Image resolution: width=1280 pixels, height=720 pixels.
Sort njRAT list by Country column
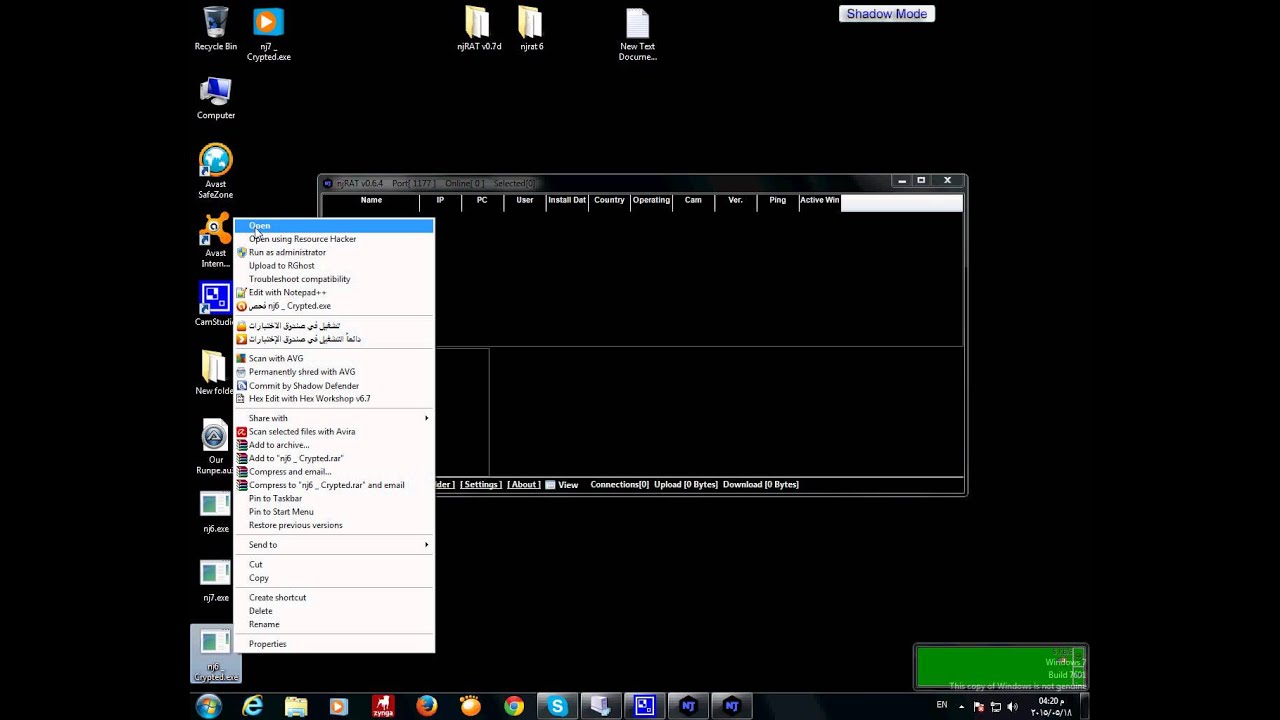point(609,200)
